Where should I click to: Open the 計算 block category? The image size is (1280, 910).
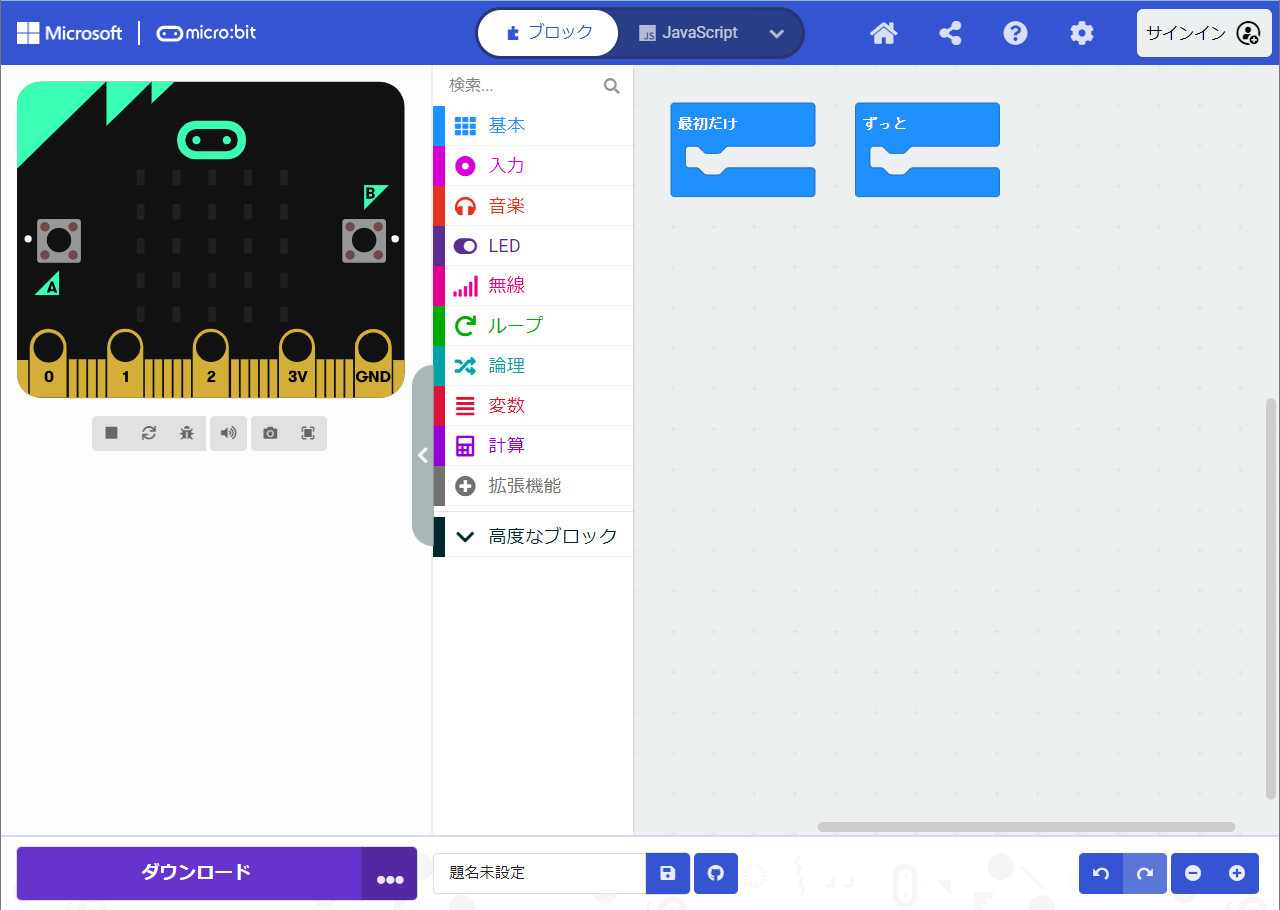(533, 446)
